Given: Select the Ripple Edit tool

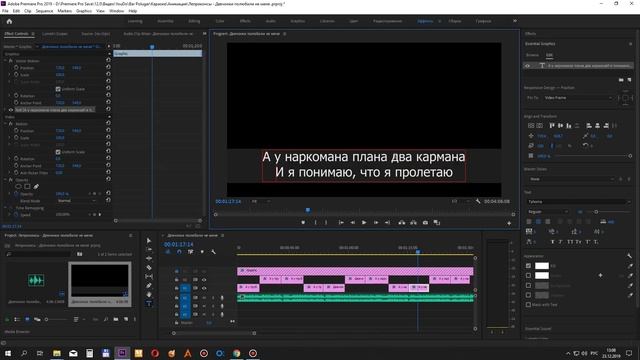Looking at the screenshot, I should coord(149,258).
